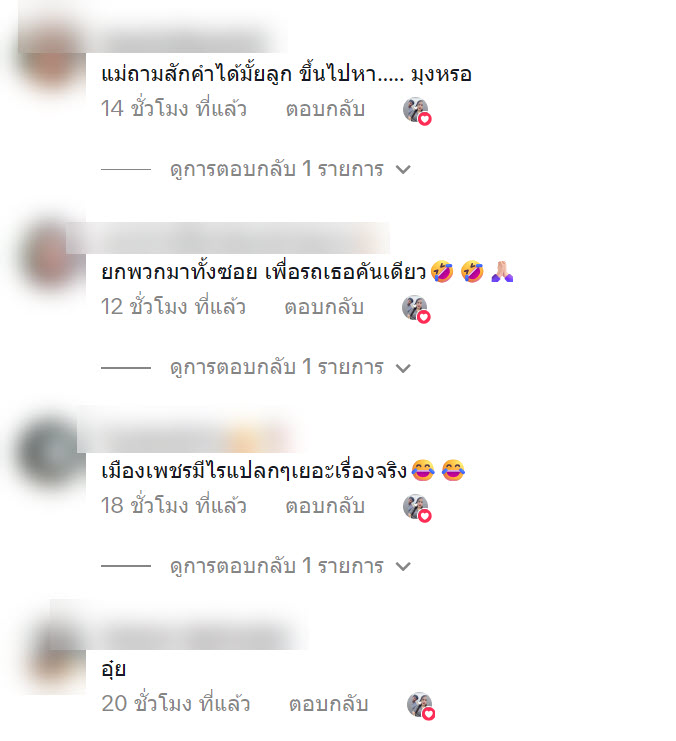Open the '18 ชั่วโมง ที่แล้ว' timestamp link
676x741 pixels.
point(173,505)
